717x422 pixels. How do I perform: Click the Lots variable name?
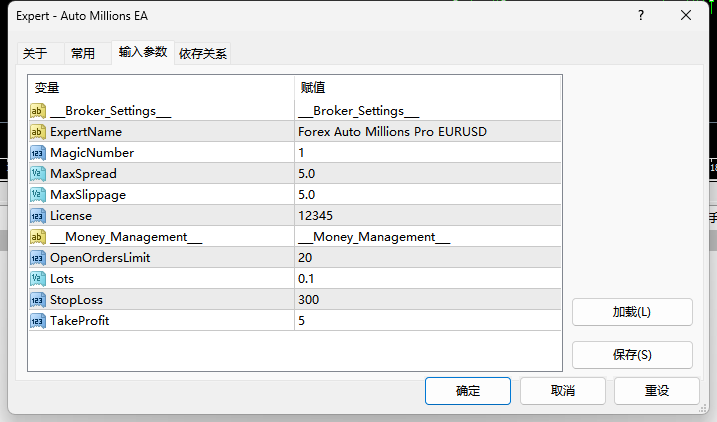click(x=62, y=279)
